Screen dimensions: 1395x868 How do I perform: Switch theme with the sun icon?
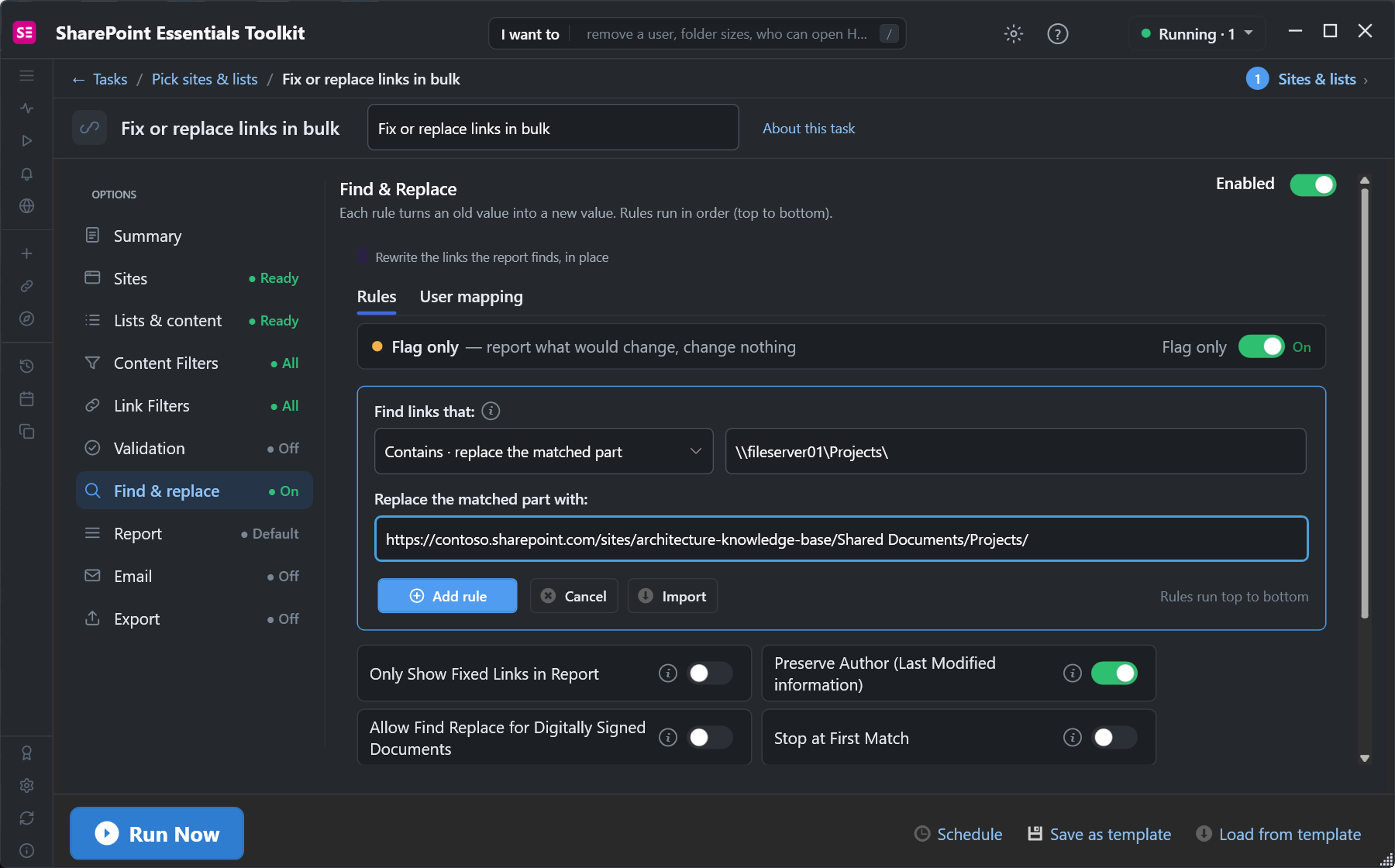pyautogui.click(x=1014, y=33)
